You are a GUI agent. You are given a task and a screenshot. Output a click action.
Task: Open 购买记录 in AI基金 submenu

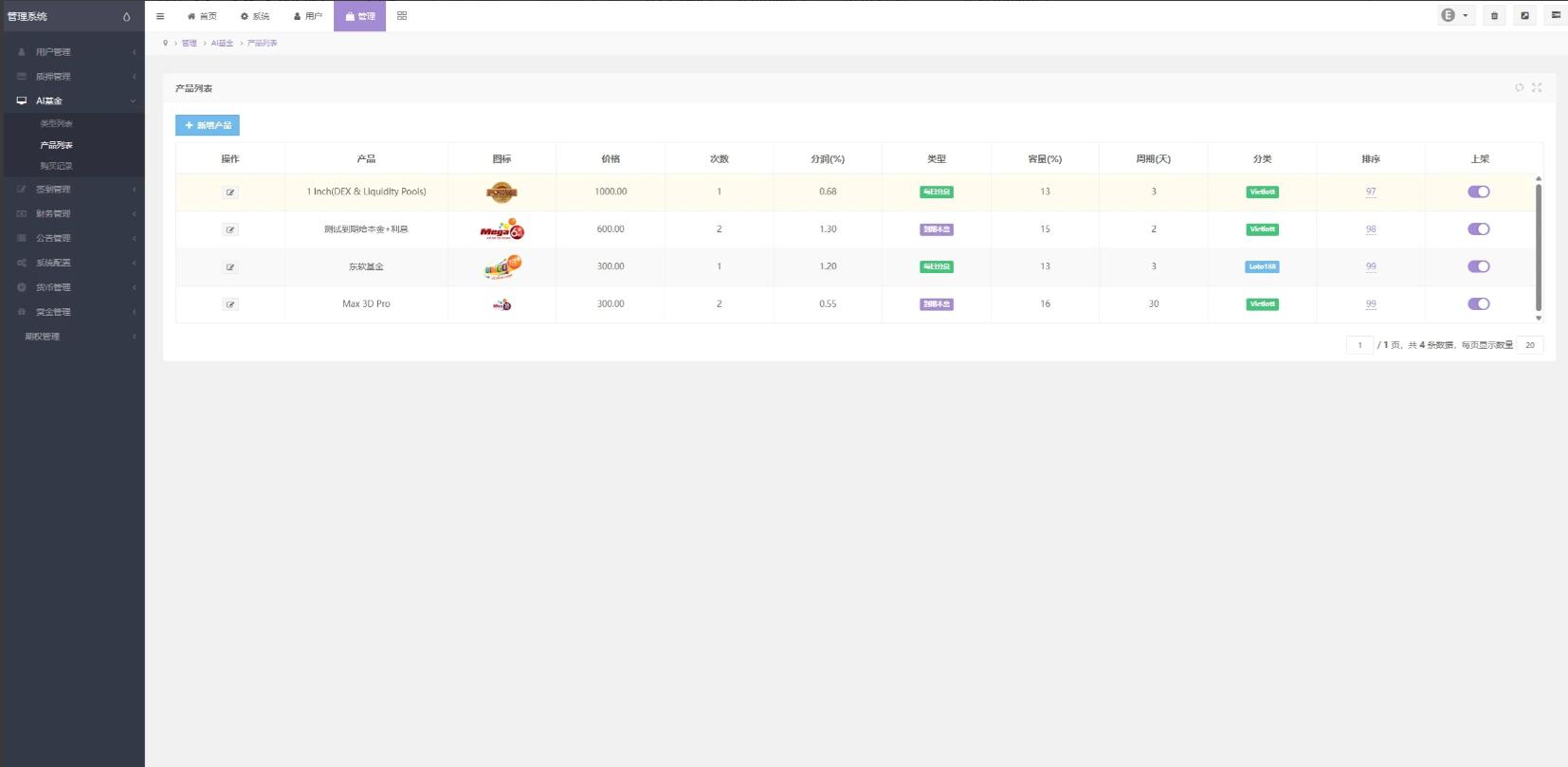point(56,166)
